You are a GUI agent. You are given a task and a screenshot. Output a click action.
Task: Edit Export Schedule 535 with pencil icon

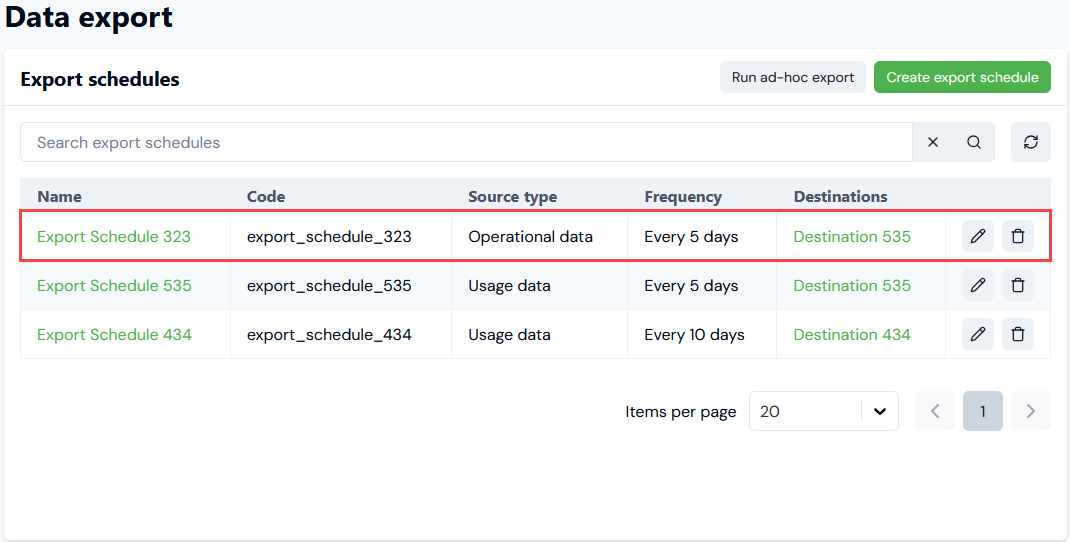coord(978,285)
